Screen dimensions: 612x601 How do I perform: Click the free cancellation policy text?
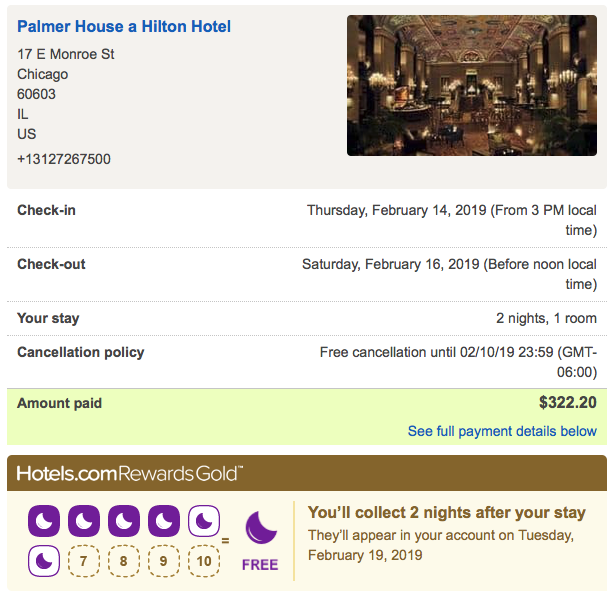click(x=458, y=362)
